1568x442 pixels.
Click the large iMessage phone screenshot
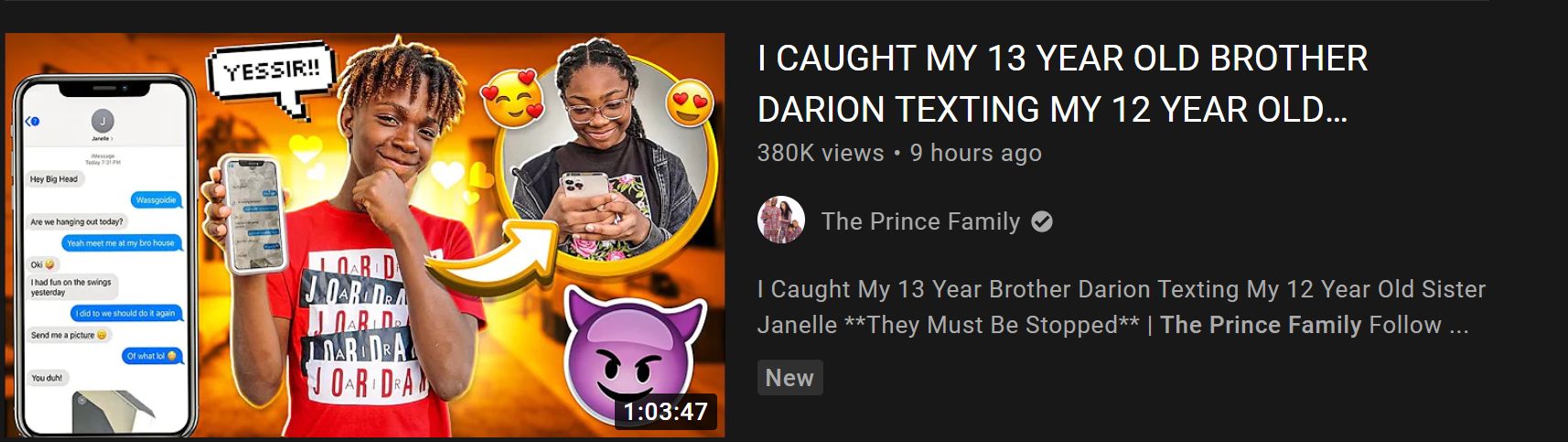104,255
